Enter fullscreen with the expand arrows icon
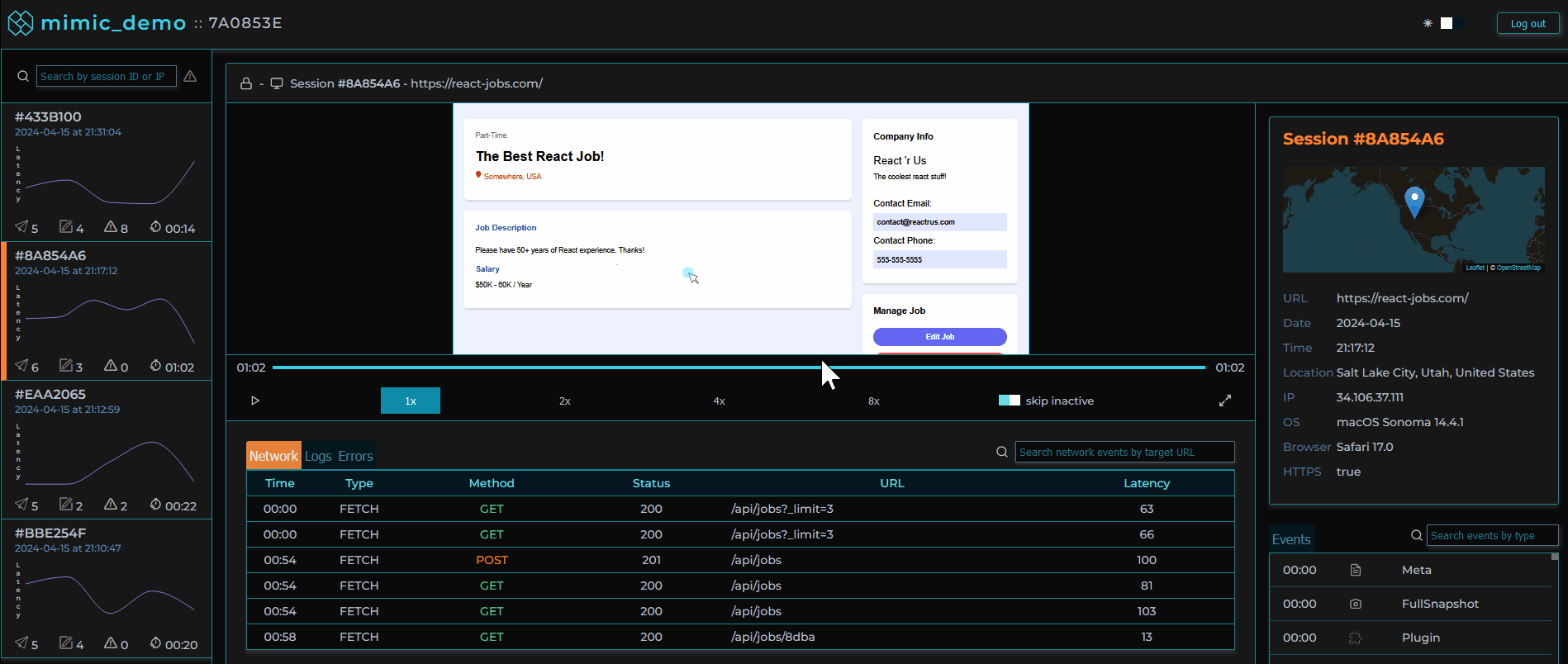Image resolution: width=1568 pixels, height=664 pixels. click(x=1225, y=401)
